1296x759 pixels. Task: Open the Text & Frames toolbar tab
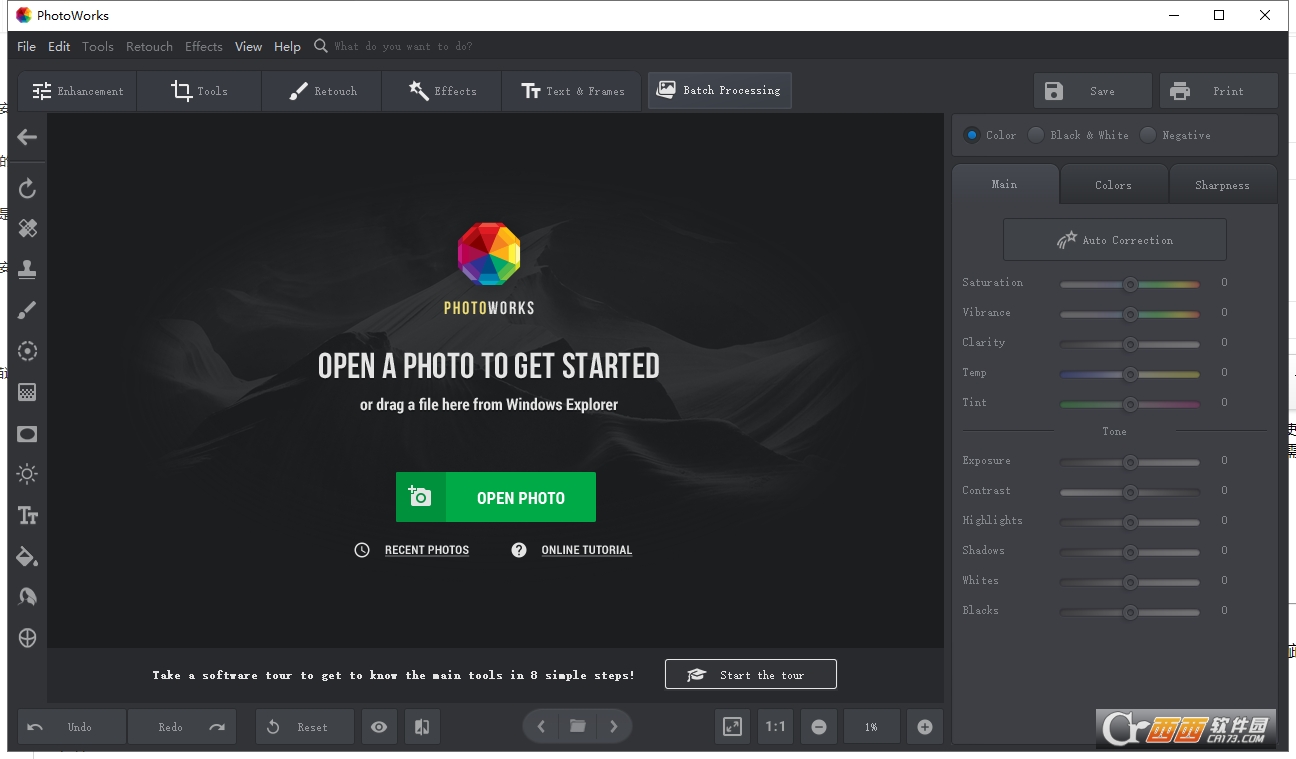pos(573,91)
